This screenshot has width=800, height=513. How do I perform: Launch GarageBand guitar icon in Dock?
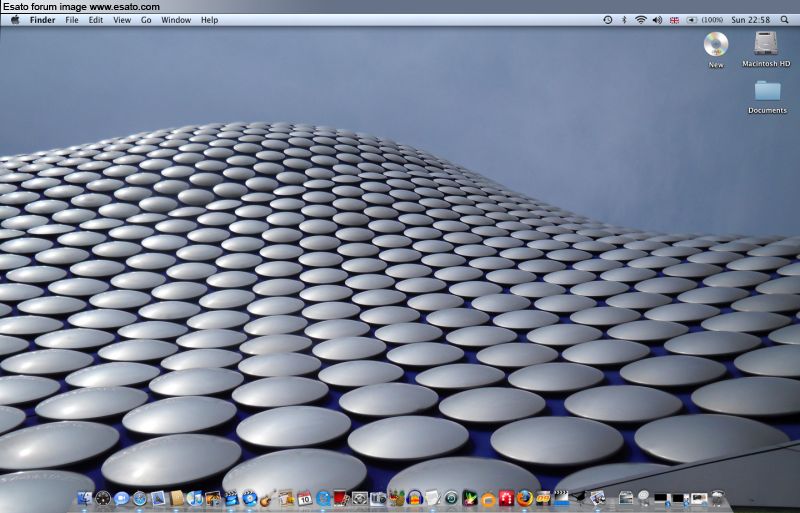[267, 497]
